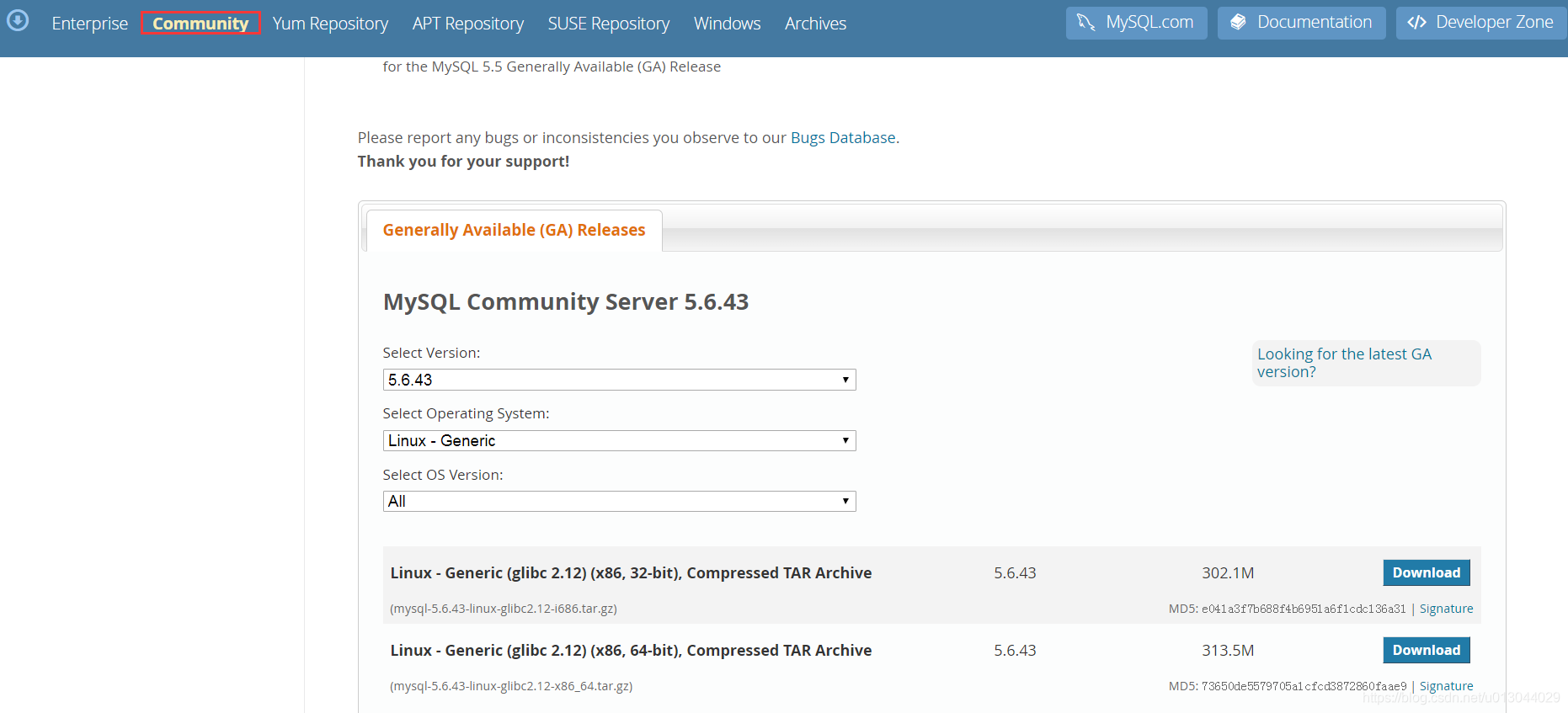Select the Generally Available (GA) Releases tab
Image resolution: width=1568 pixels, height=713 pixels.
[514, 230]
